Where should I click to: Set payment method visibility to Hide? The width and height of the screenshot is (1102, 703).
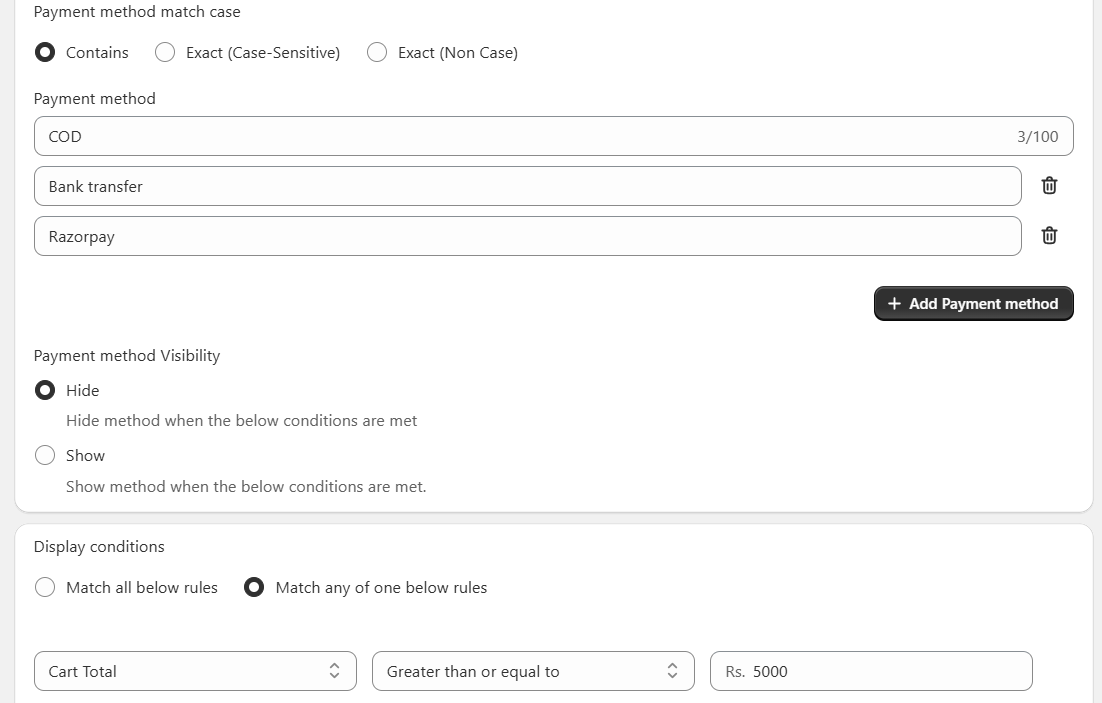pos(45,391)
